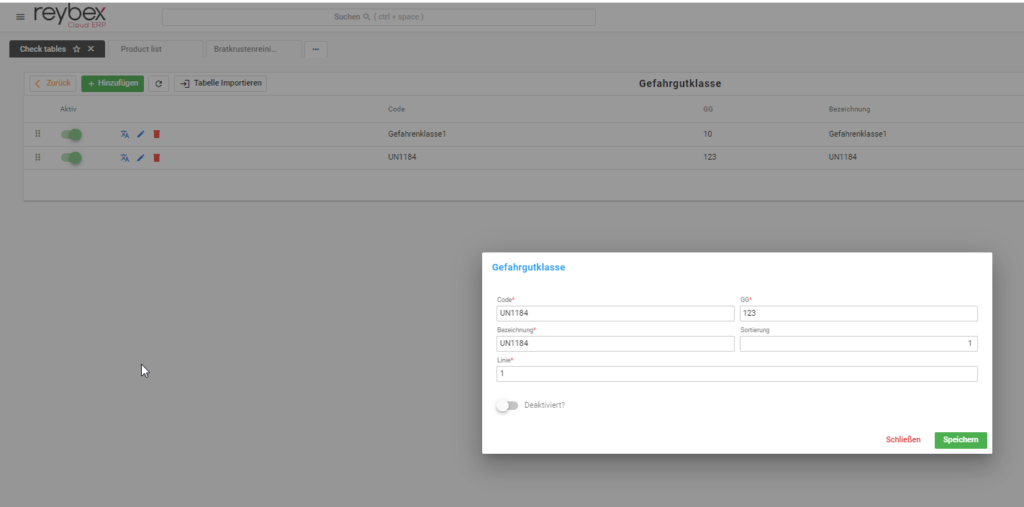Grab drag handle of Gefahrenklasse1 row
1024x507 pixels.
pos(37,134)
